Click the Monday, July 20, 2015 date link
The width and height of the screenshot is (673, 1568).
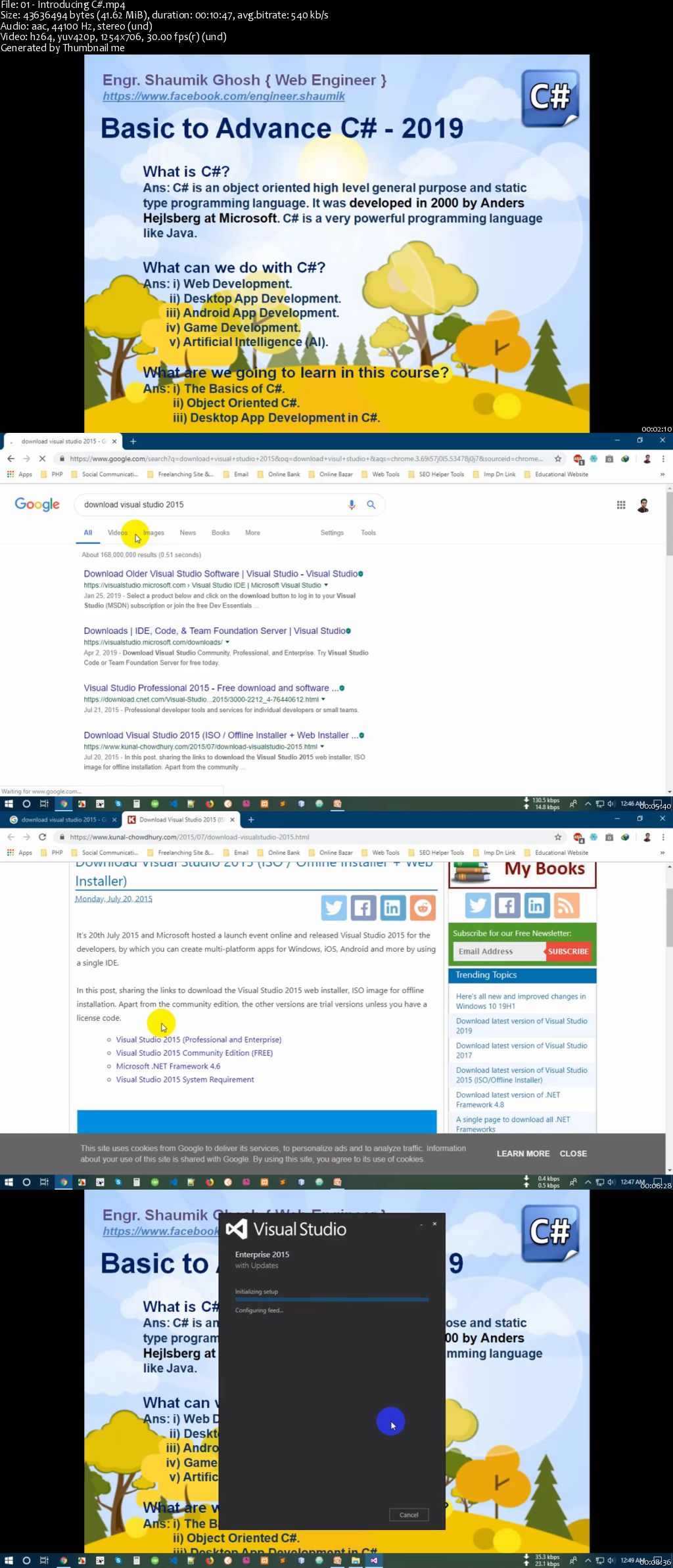pos(114,899)
